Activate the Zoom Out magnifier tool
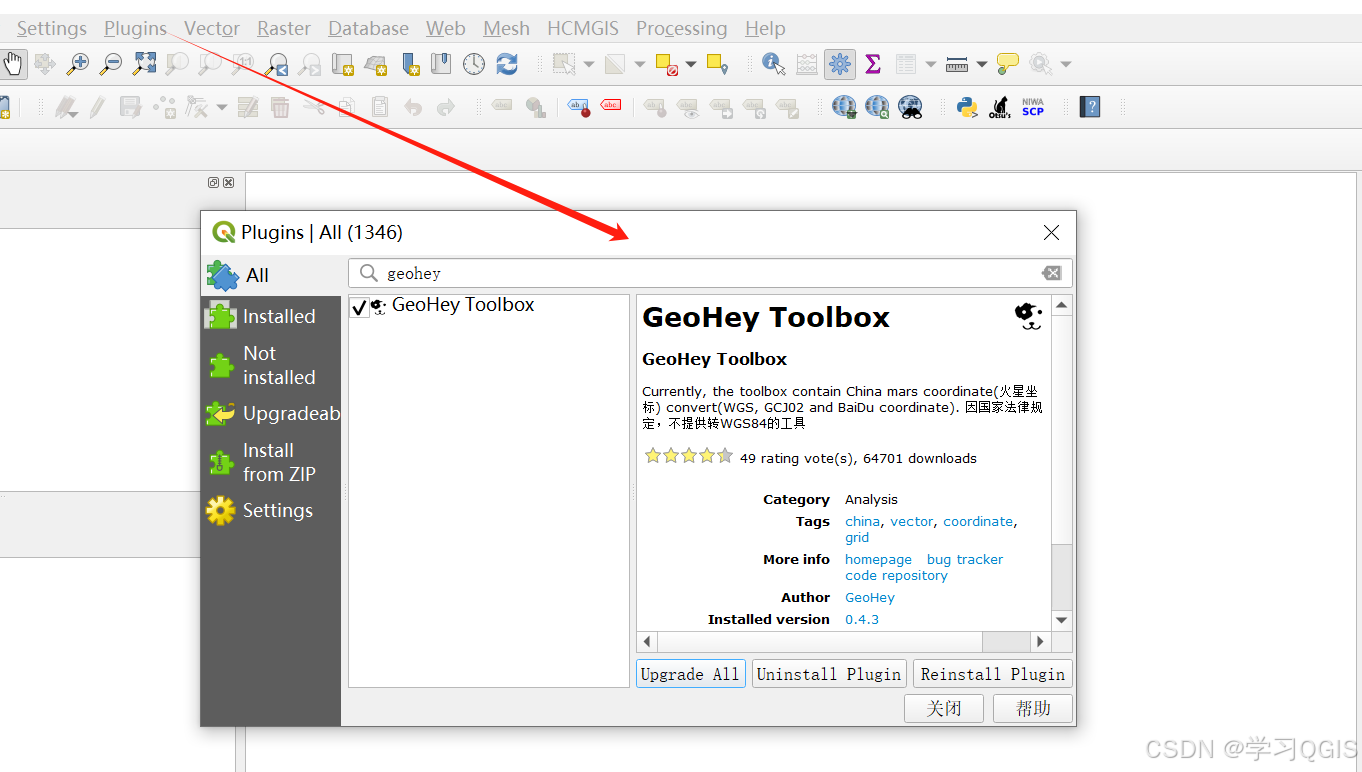 [110, 64]
